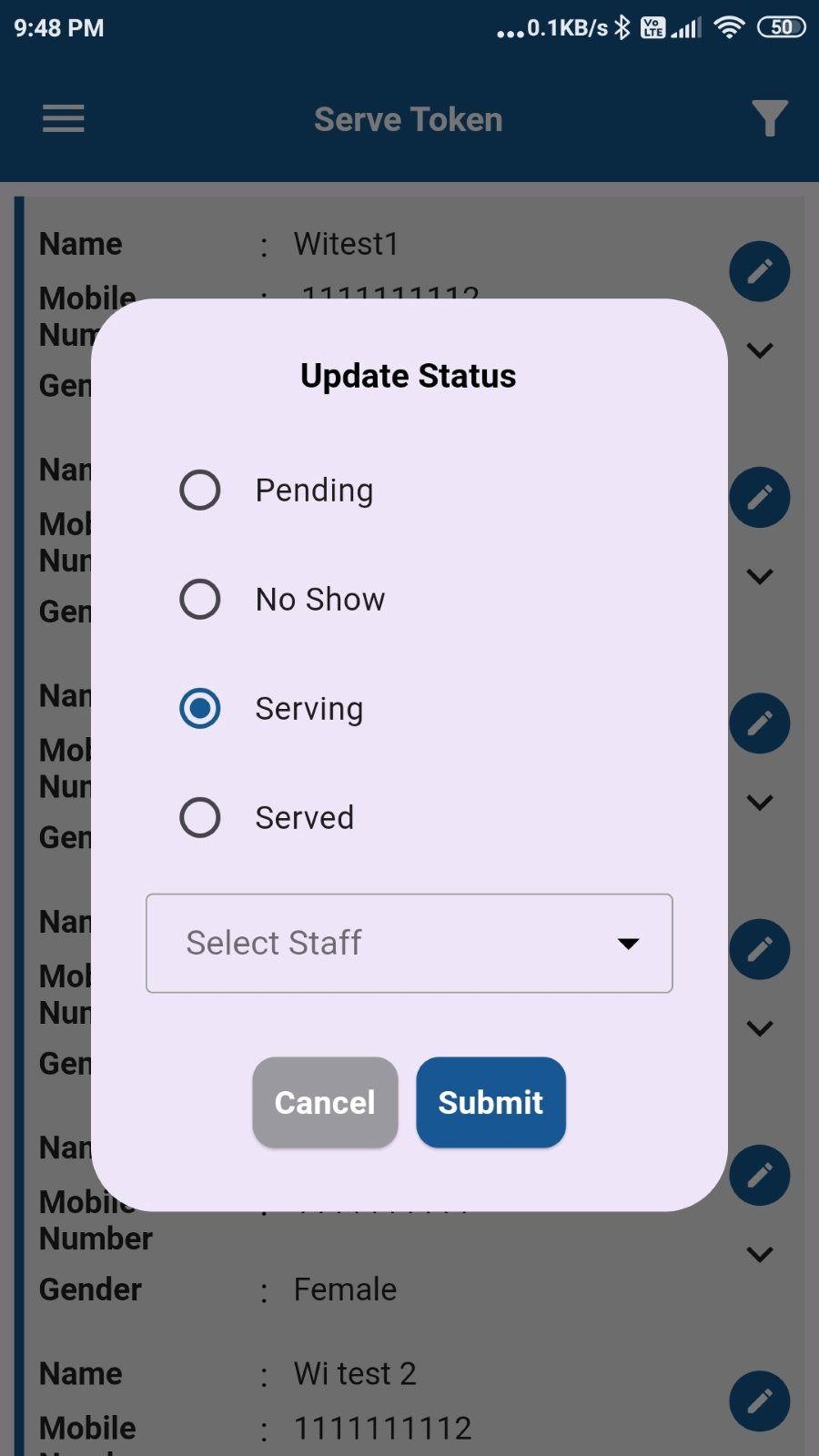Tap the fourth entry's edit pencil icon

(x=760, y=949)
